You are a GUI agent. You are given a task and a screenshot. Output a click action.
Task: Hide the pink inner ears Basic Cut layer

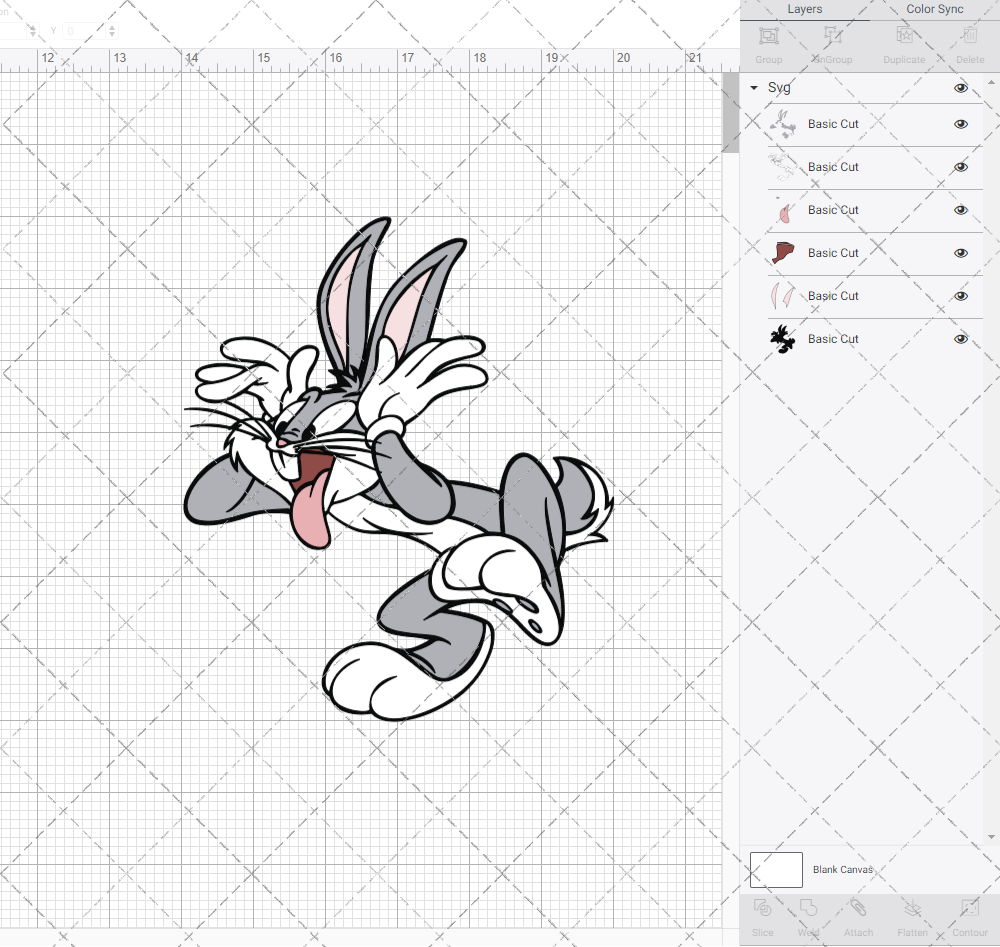[960, 296]
